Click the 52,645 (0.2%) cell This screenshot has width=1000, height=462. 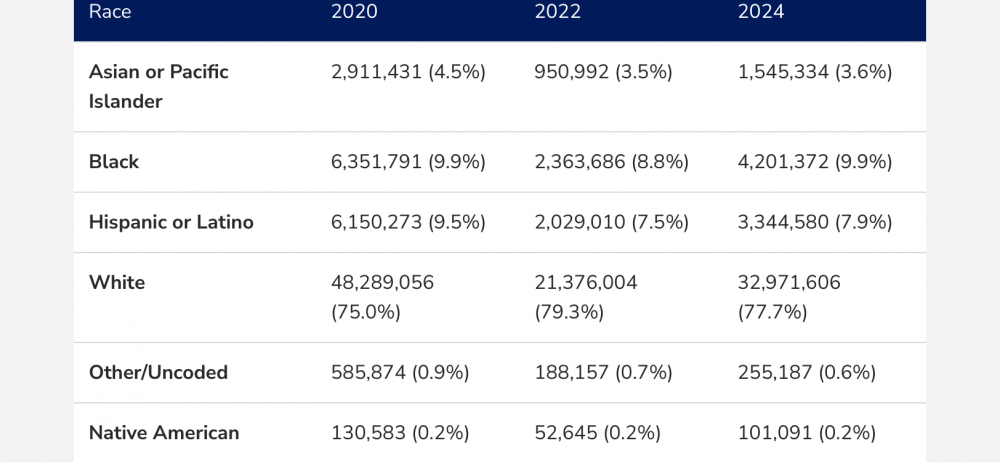[x=598, y=433]
